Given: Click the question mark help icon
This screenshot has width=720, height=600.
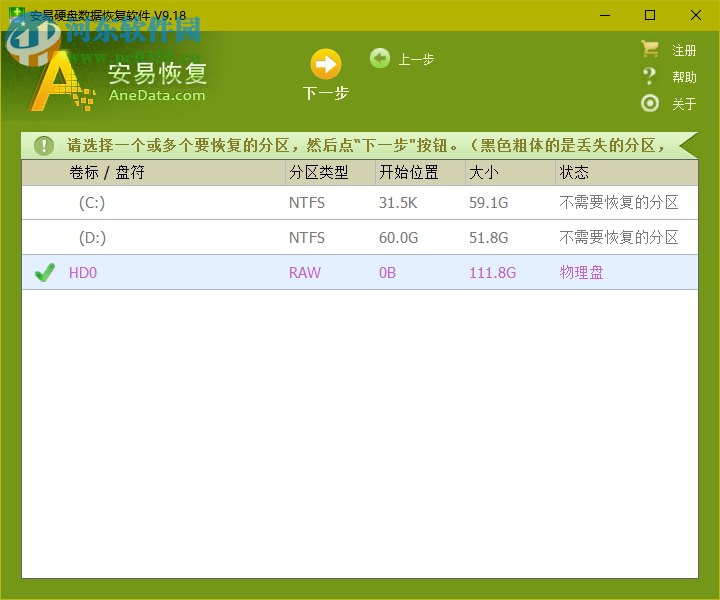Looking at the screenshot, I should (649, 76).
